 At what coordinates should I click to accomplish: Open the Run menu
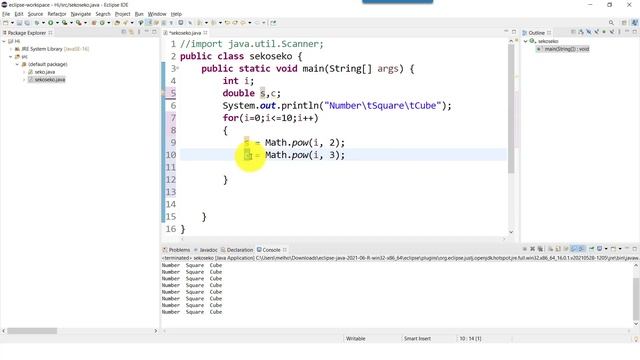[x=139, y=14]
